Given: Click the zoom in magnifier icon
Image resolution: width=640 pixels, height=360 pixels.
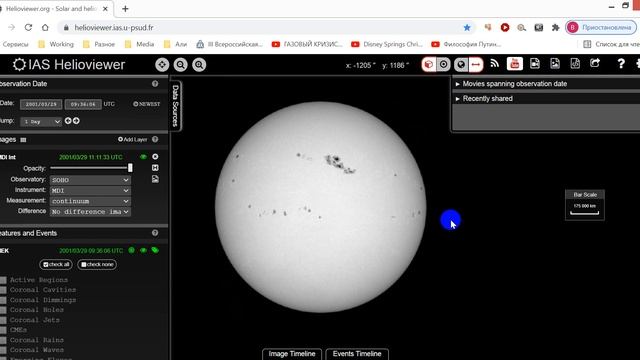Looking at the screenshot, I should pyautogui.click(x=199, y=65).
